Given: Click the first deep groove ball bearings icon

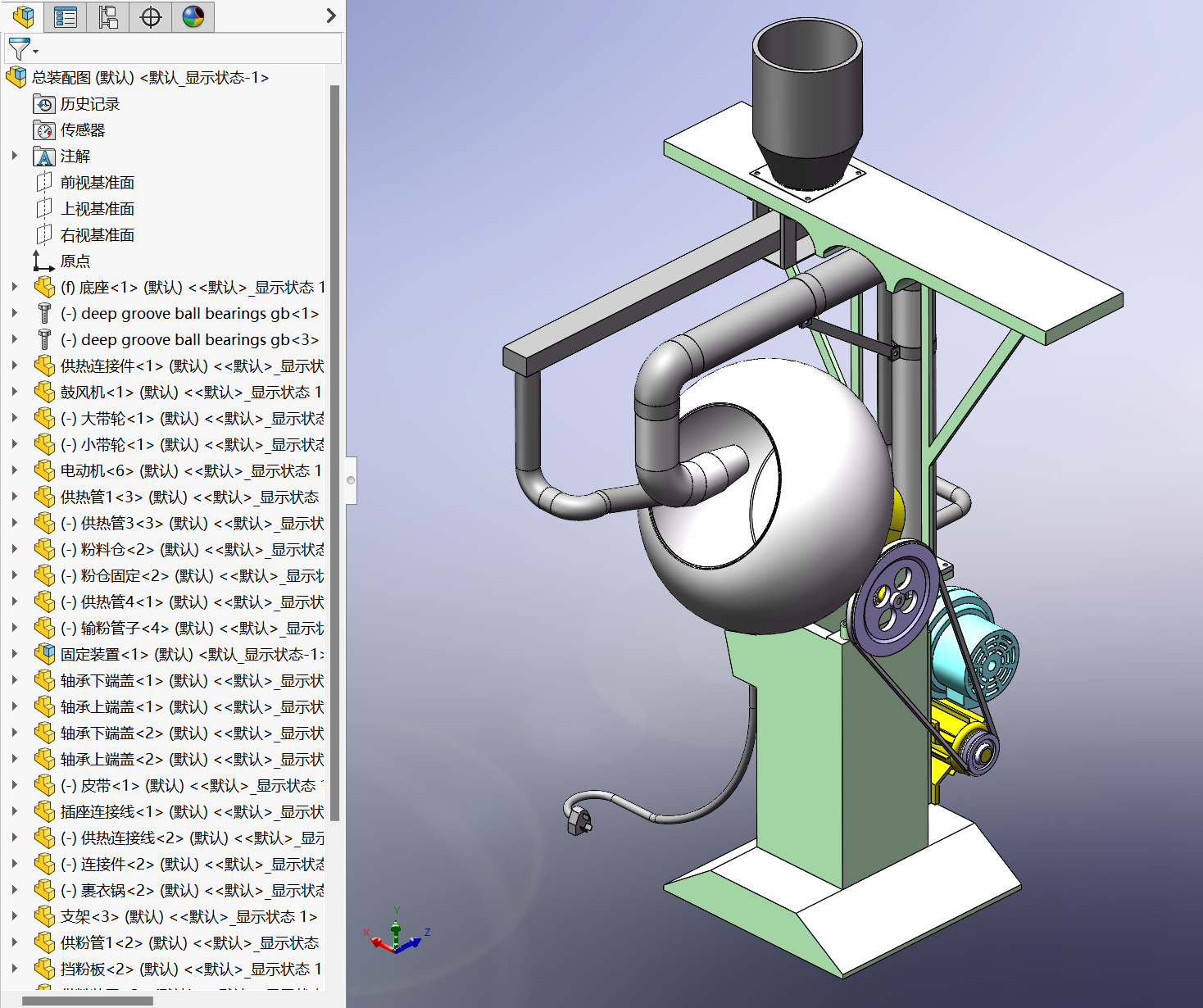Looking at the screenshot, I should point(44,314).
